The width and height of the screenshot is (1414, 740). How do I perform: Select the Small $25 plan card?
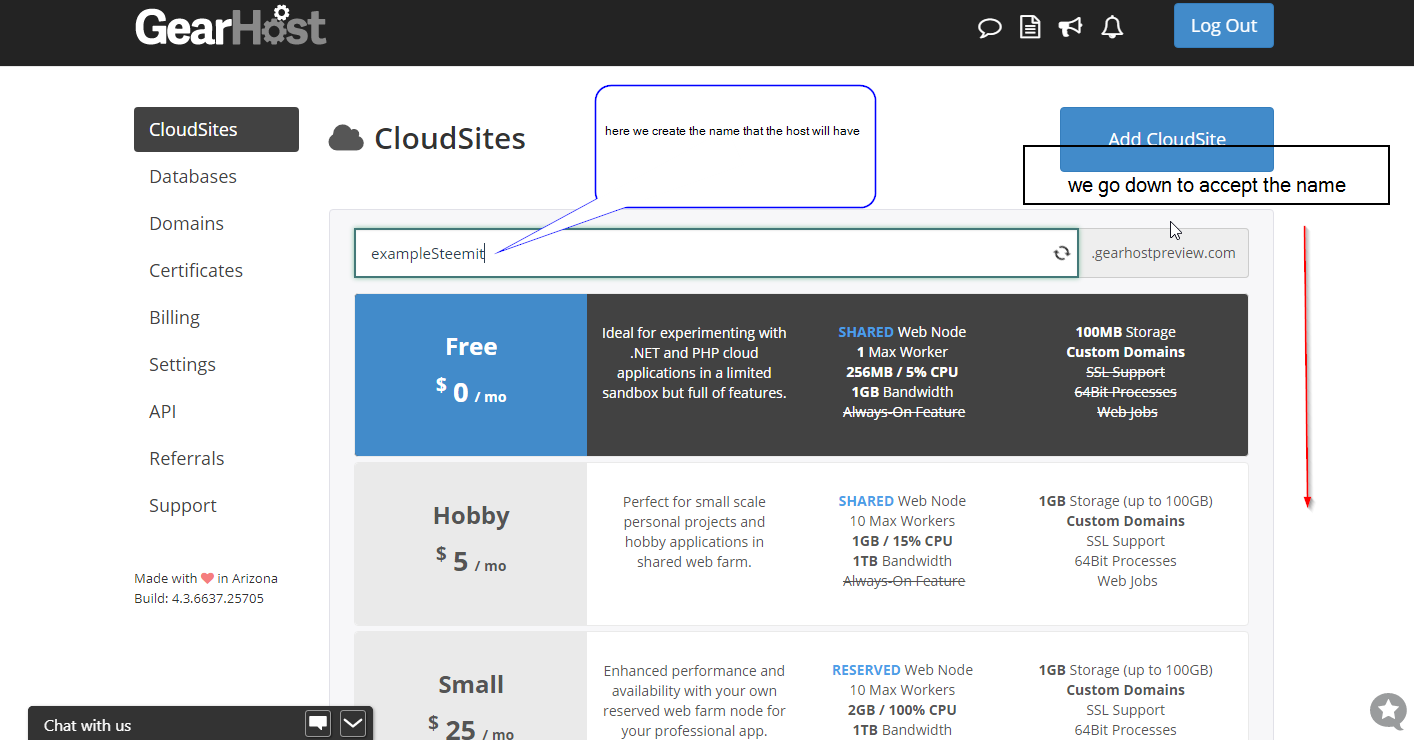pos(801,686)
